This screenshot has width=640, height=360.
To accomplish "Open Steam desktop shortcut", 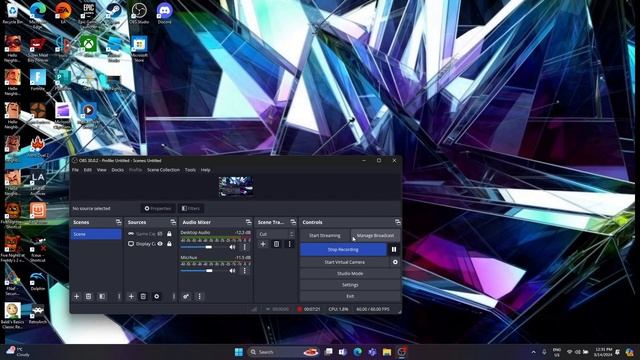I will tap(114, 13).
